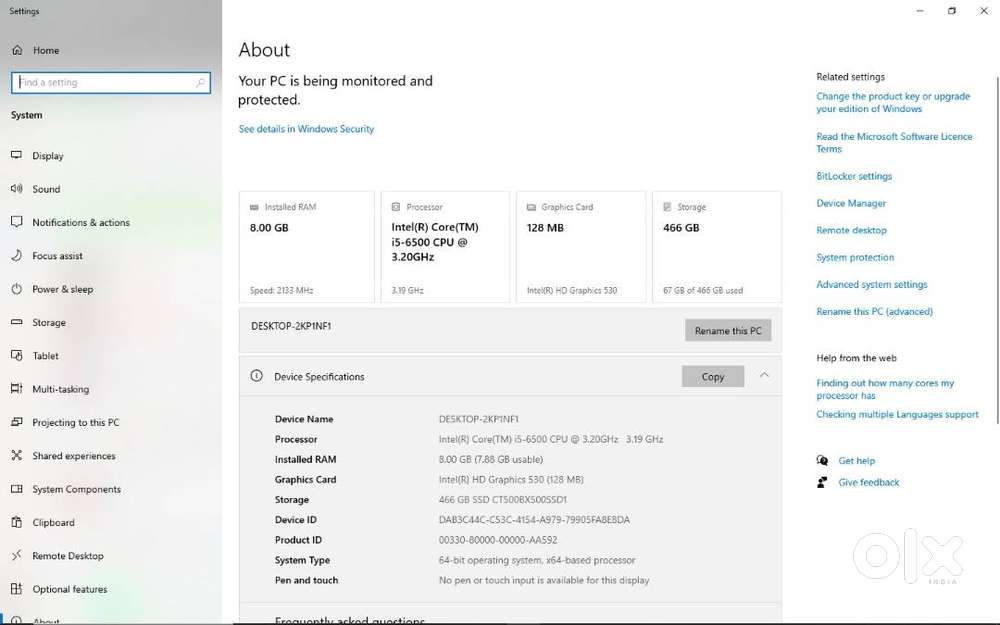Open Display settings via monitor icon
The height and width of the screenshot is (625, 1000).
pyautogui.click(x=16, y=156)
